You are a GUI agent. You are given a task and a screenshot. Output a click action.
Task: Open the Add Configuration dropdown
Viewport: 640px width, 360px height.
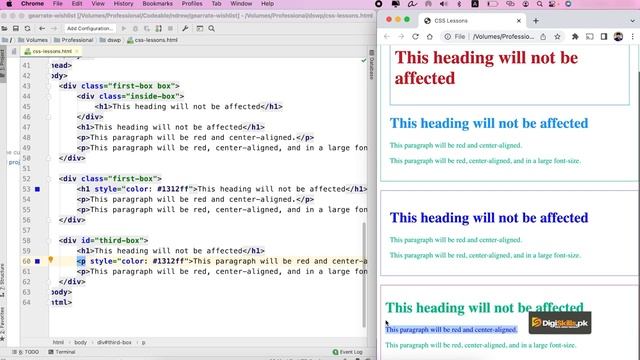click(90, 29)
